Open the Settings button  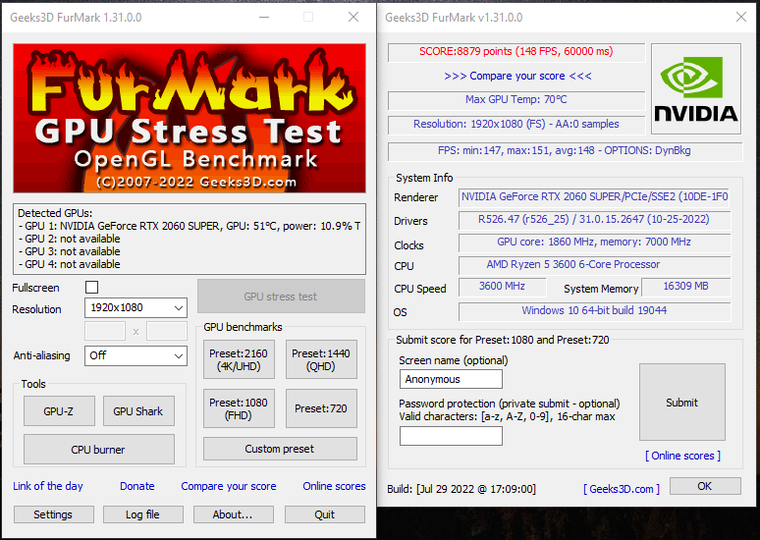tap(53, 514)
